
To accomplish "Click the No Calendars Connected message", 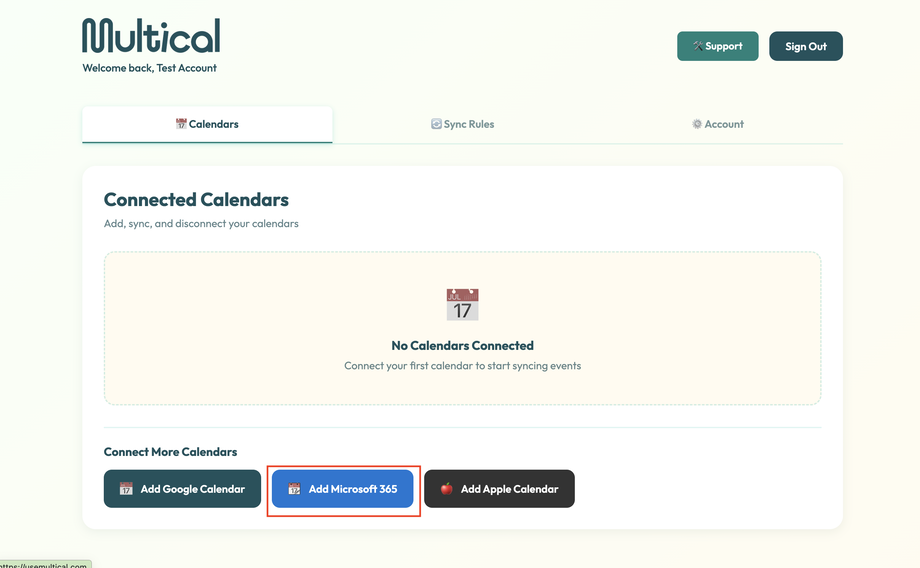I will pyautogui.click(x=462, y=345).
